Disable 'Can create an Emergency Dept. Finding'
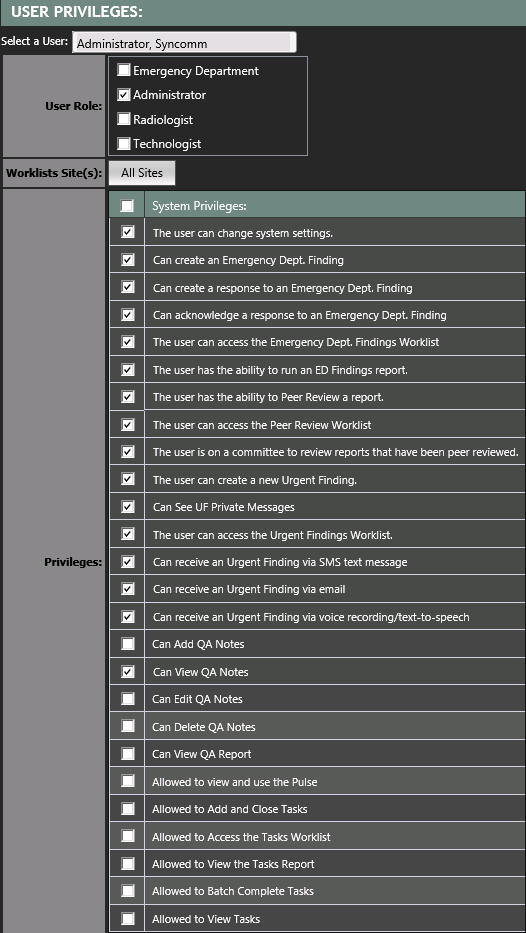Viewport: 526px width, 933px height. 127,259
